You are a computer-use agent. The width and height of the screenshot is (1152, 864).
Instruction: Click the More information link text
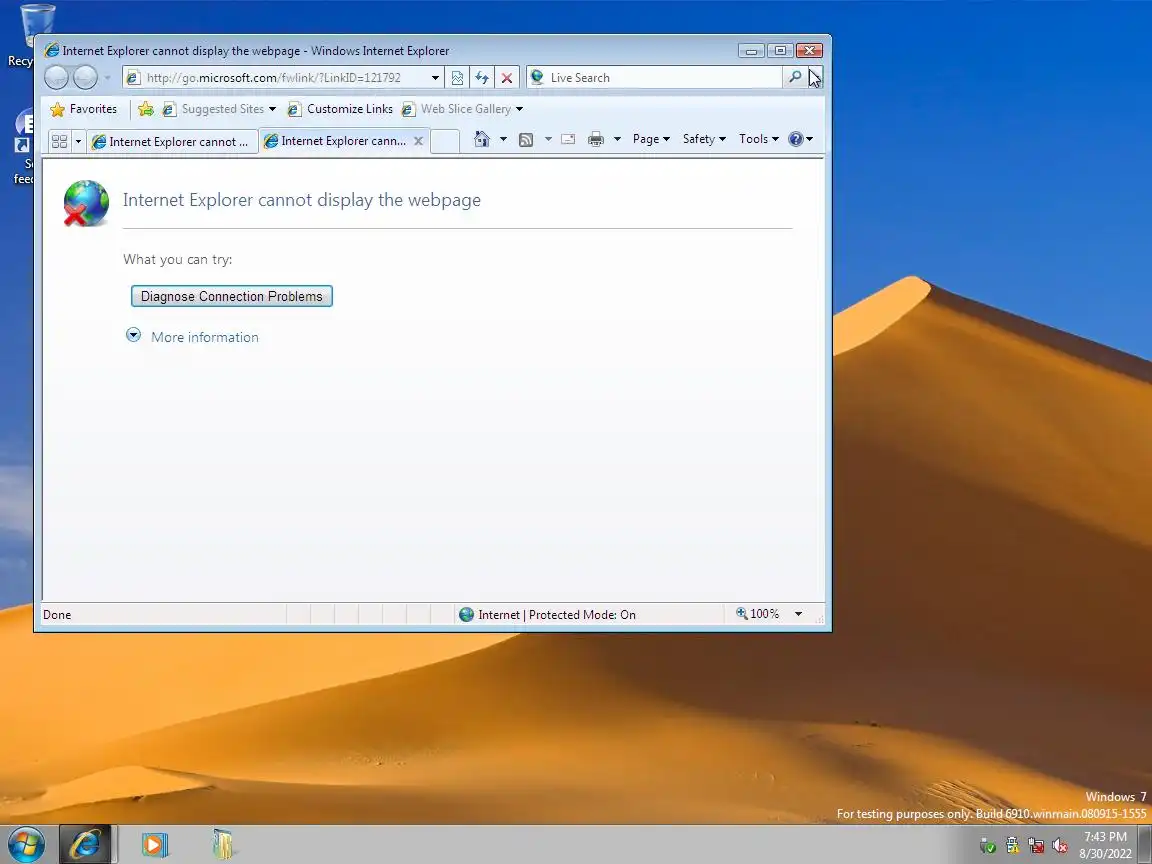205,337
